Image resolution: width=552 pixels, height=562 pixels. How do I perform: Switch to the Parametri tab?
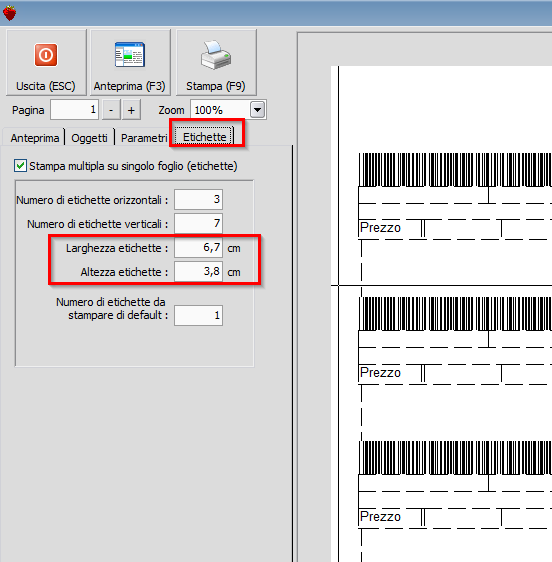click(x=144, y=138)
